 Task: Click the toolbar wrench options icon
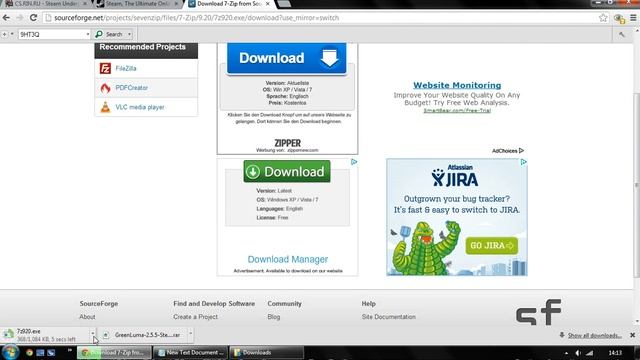622,35
